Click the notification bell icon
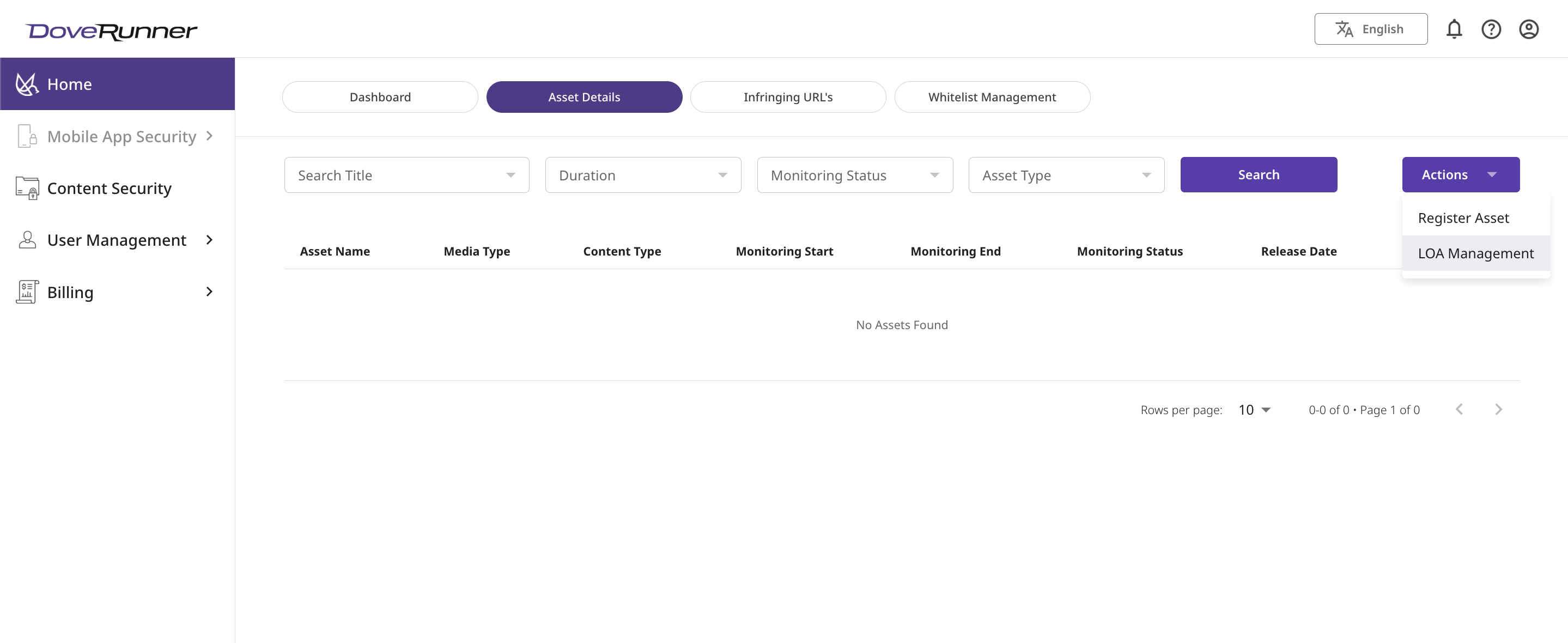 tap(1454, 29)
